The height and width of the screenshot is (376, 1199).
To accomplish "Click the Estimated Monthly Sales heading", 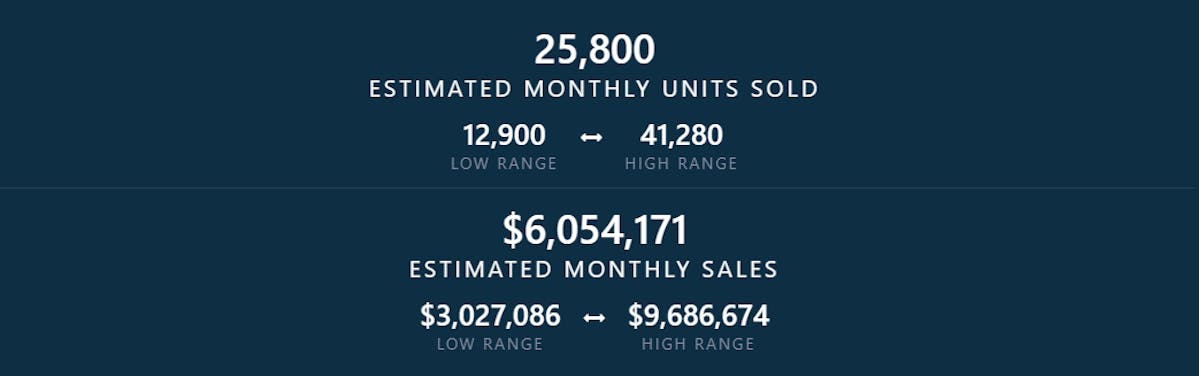I will (593, 270).
